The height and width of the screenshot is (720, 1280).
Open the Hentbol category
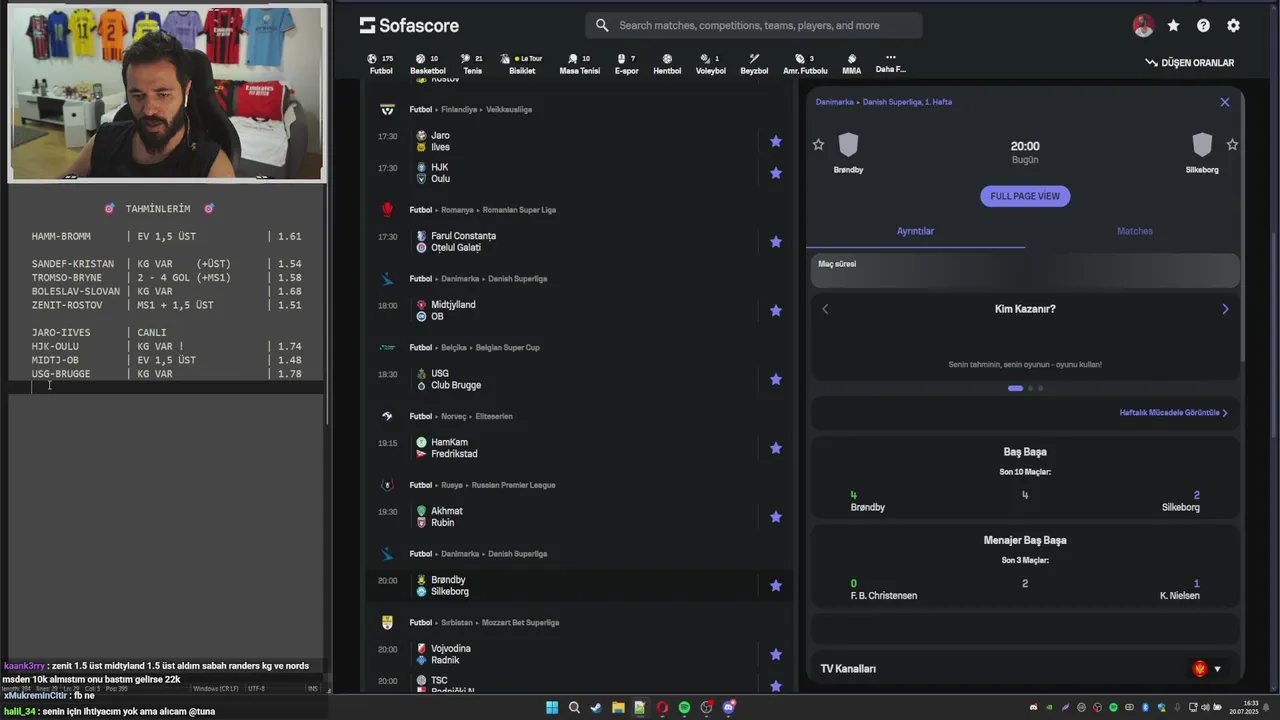coord(667,64)
